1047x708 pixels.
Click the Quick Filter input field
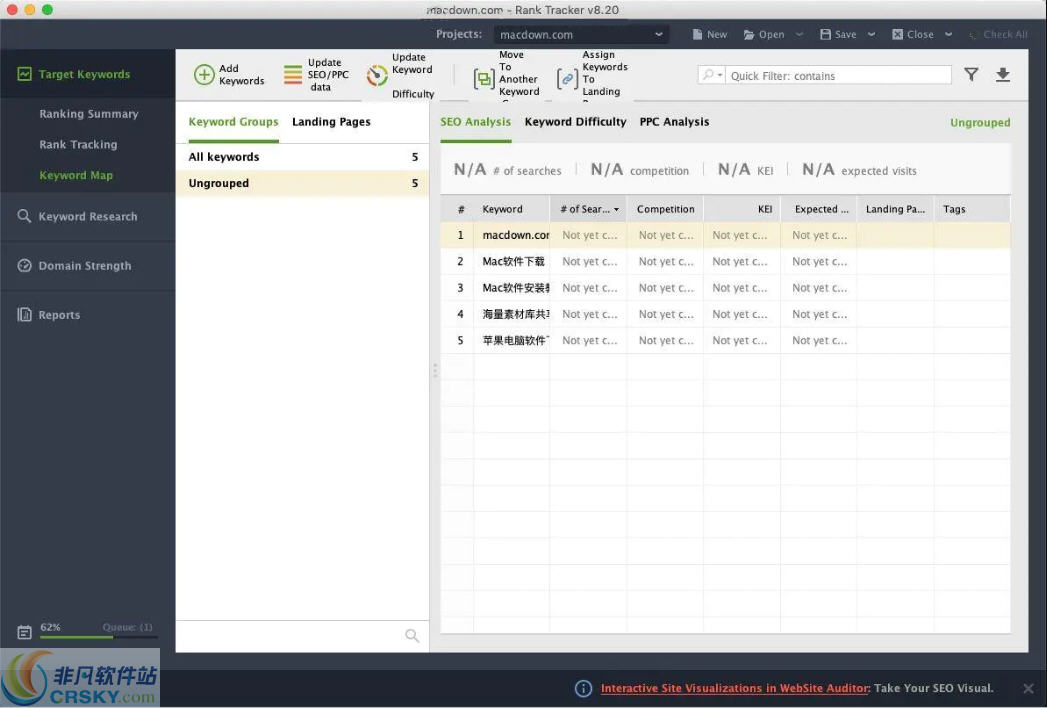coord(839,75)
